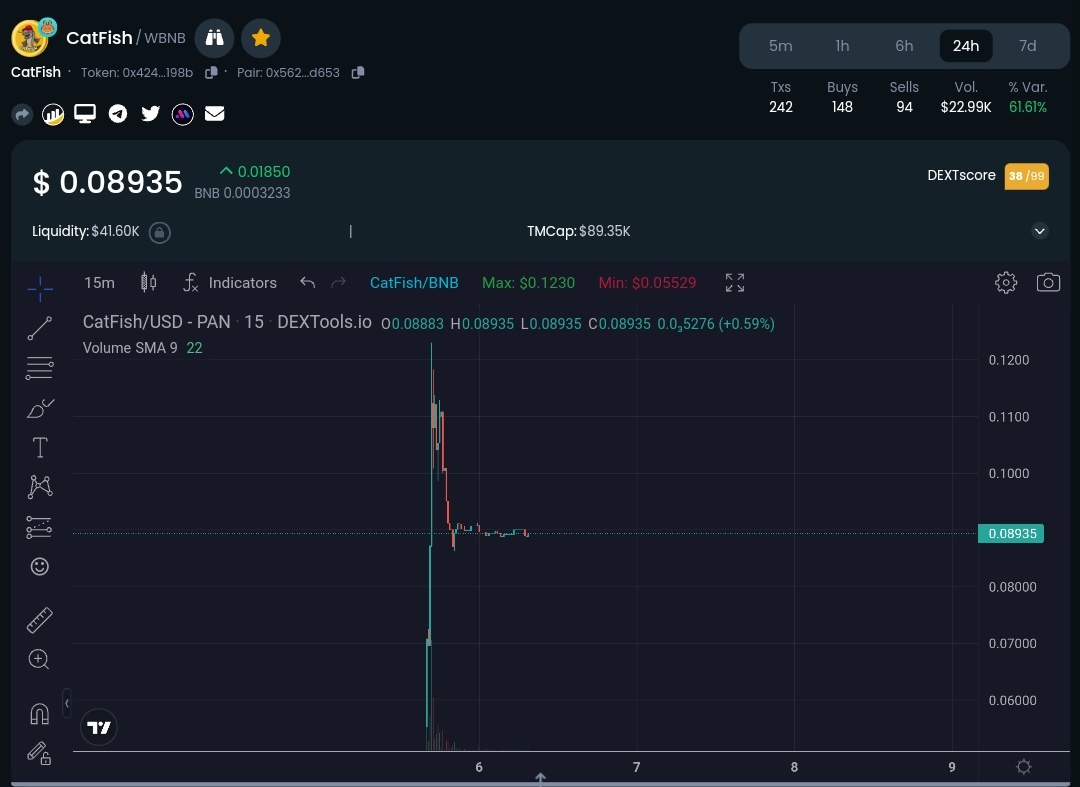
Task: Select the horizontal lines Fibonacci tool
Action: (40, 368)
